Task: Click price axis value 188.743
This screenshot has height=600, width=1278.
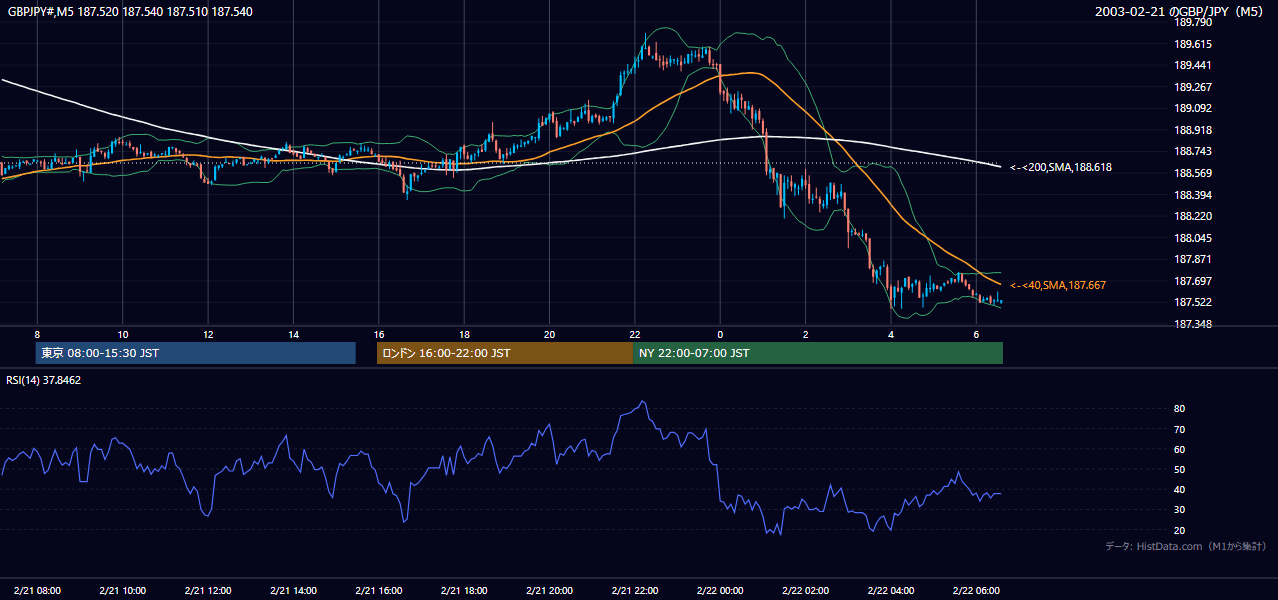Action: [1193, 152]
